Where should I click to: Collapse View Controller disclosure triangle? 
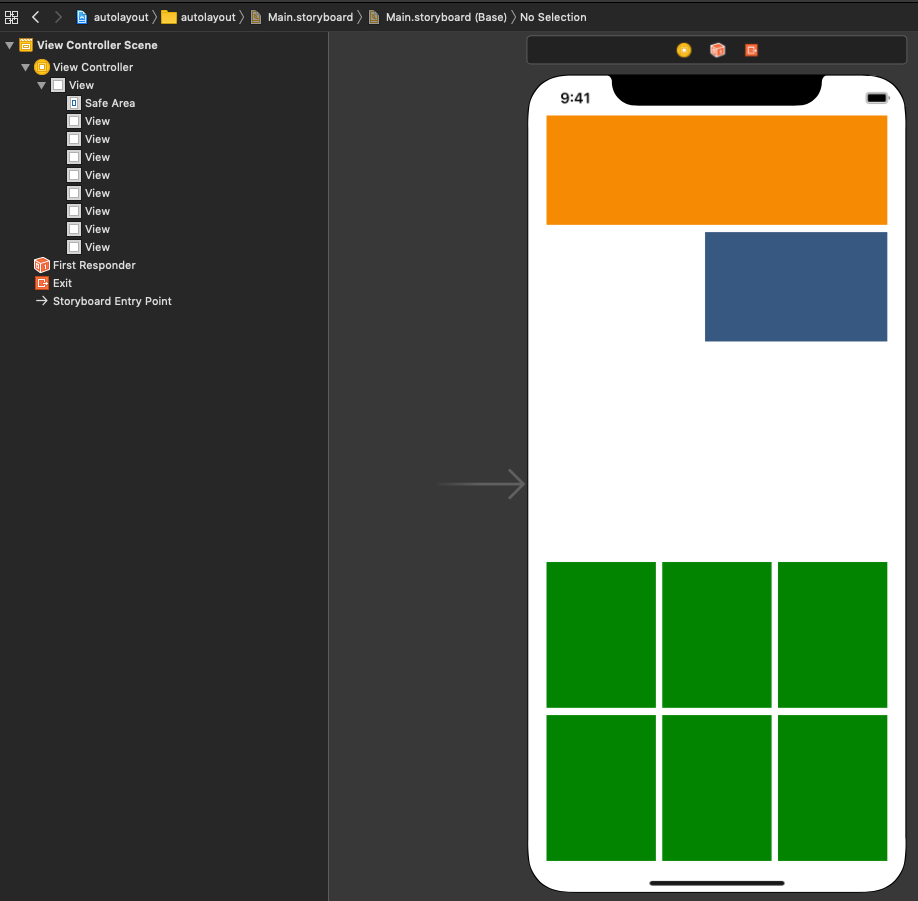click(x=26, y=67)
